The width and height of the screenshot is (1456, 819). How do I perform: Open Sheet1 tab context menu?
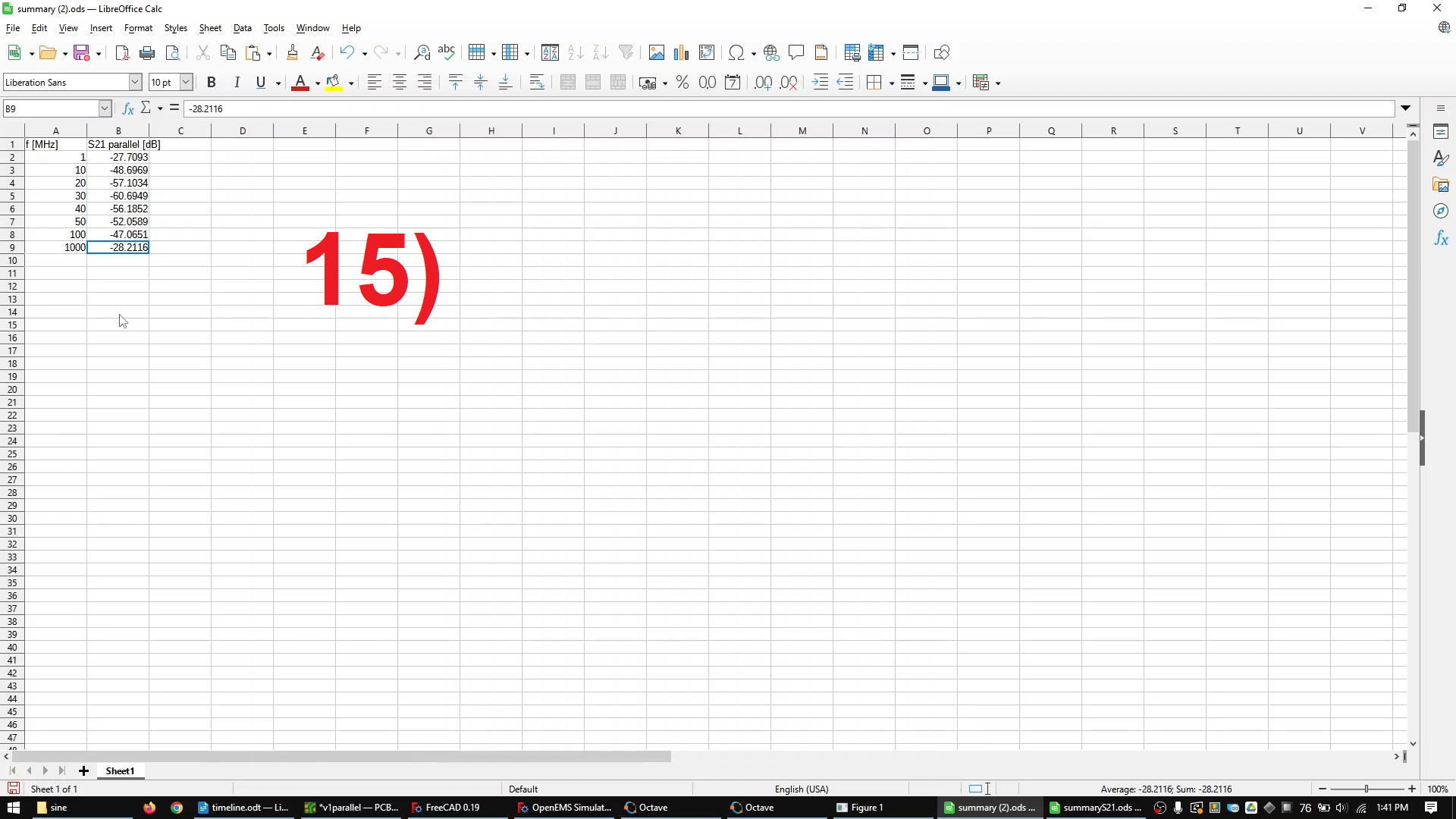(119, 770)
